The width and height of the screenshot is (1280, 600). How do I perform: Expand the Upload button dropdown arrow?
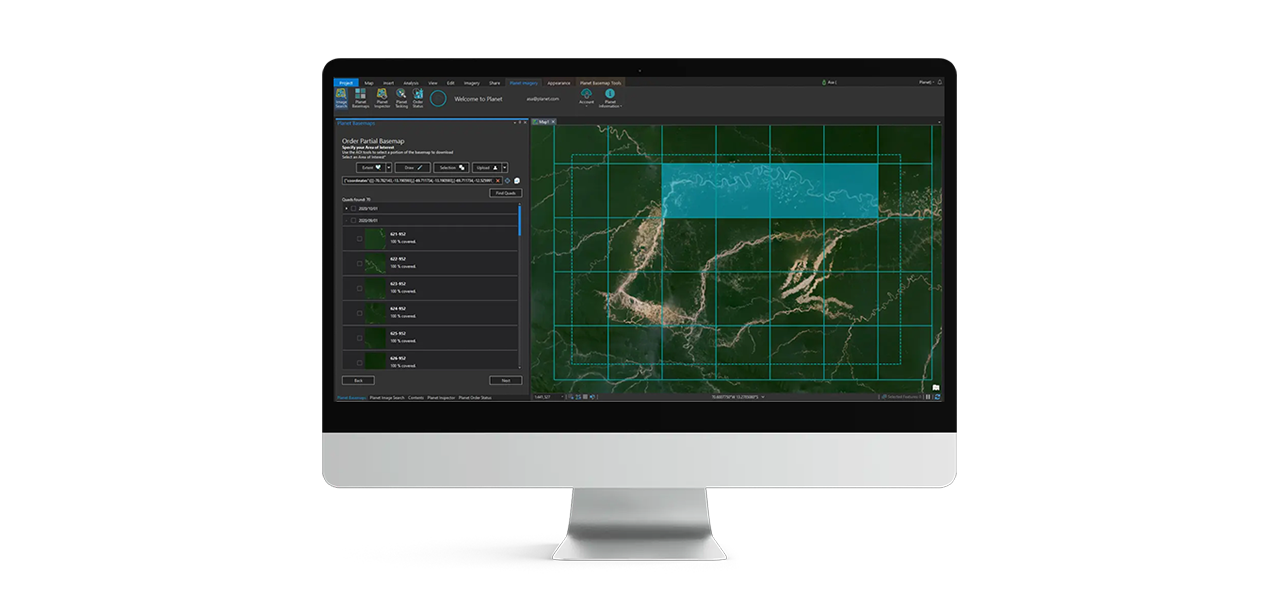pos(505,168)
